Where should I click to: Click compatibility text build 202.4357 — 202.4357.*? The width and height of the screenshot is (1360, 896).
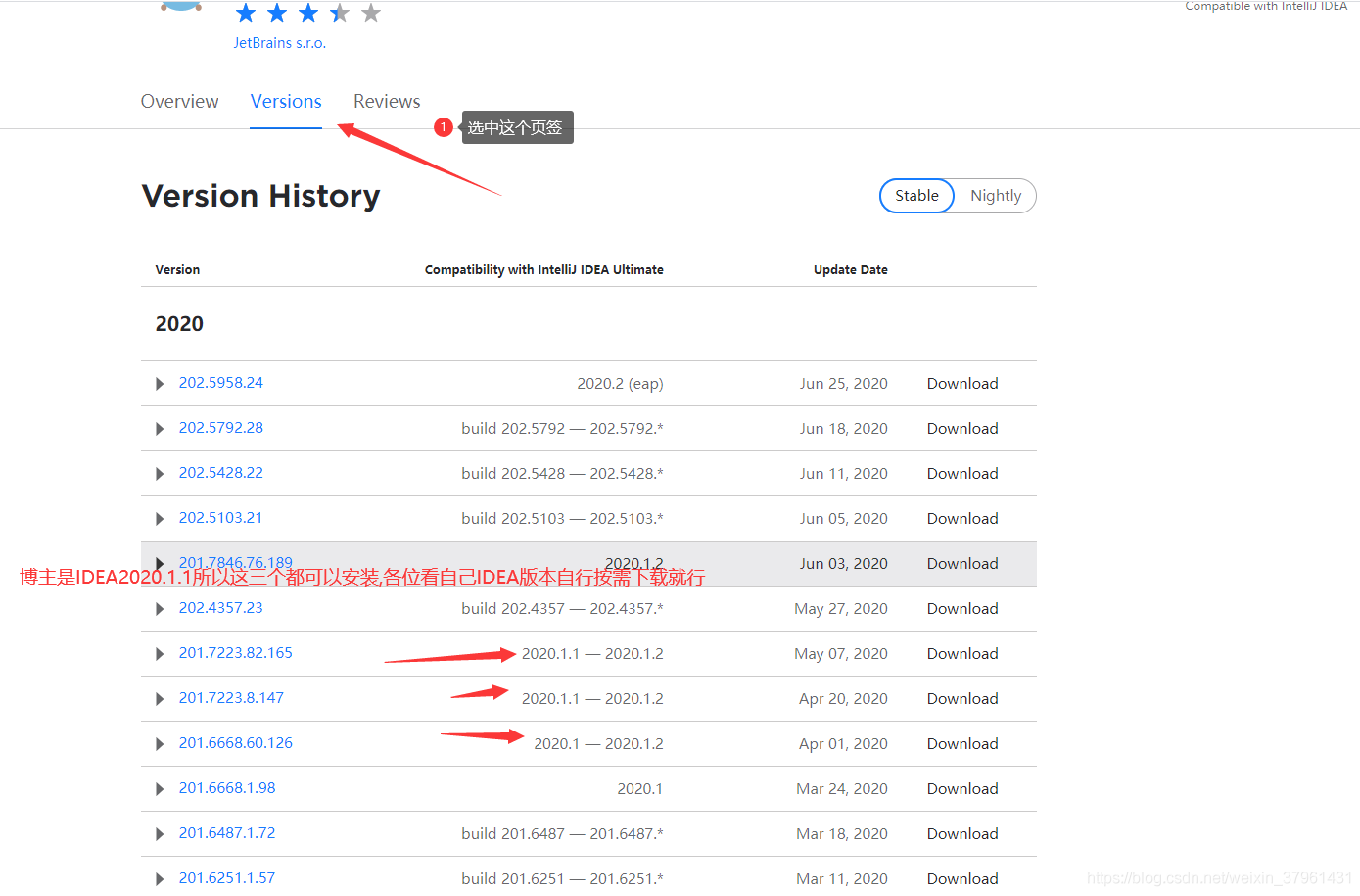[562, 609]
